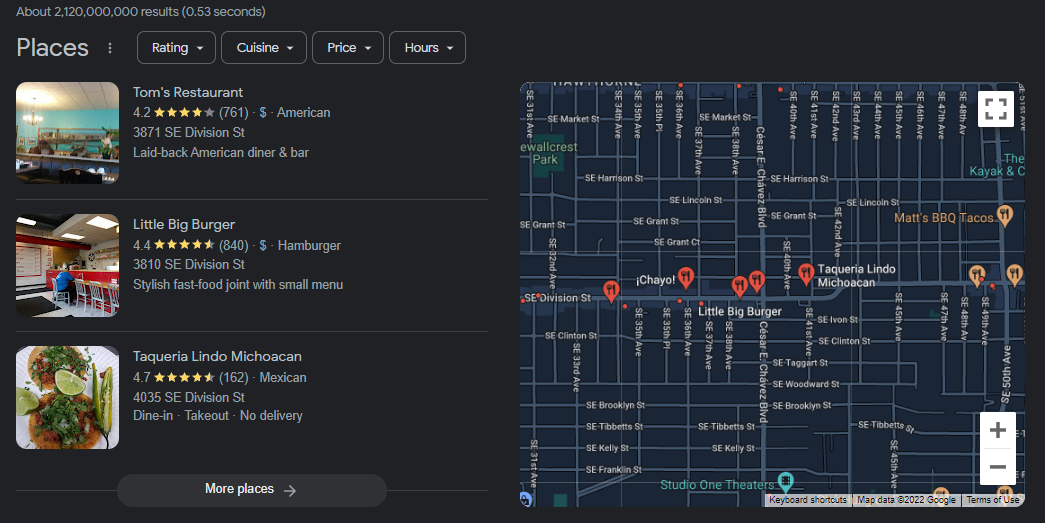Select the Matt's BBQ Tacos orange pin
1045x523 pixels.
click(1004, 215)
